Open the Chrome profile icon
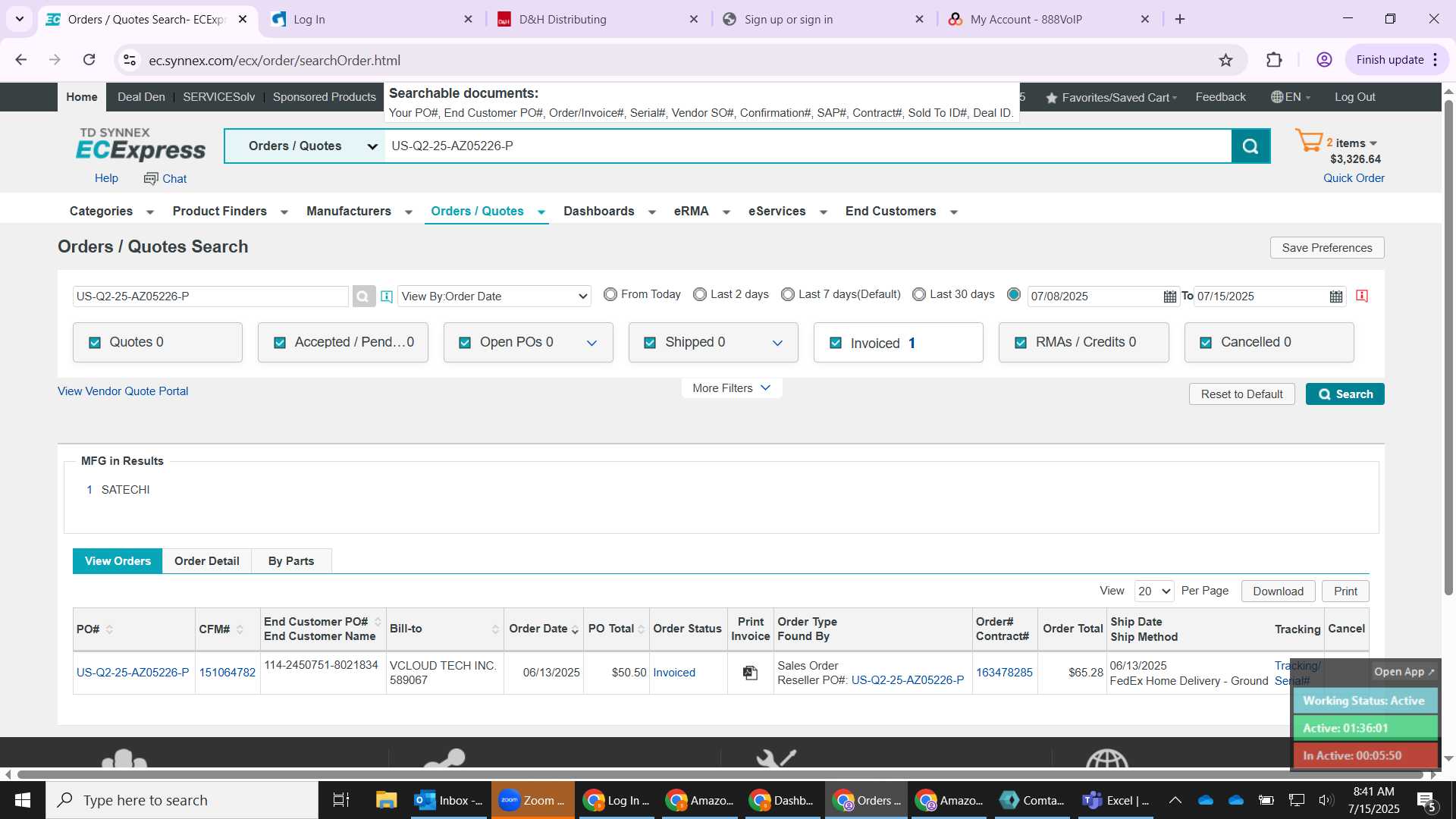Screen dimensions: 1456x819 [x=1324, y=60]
